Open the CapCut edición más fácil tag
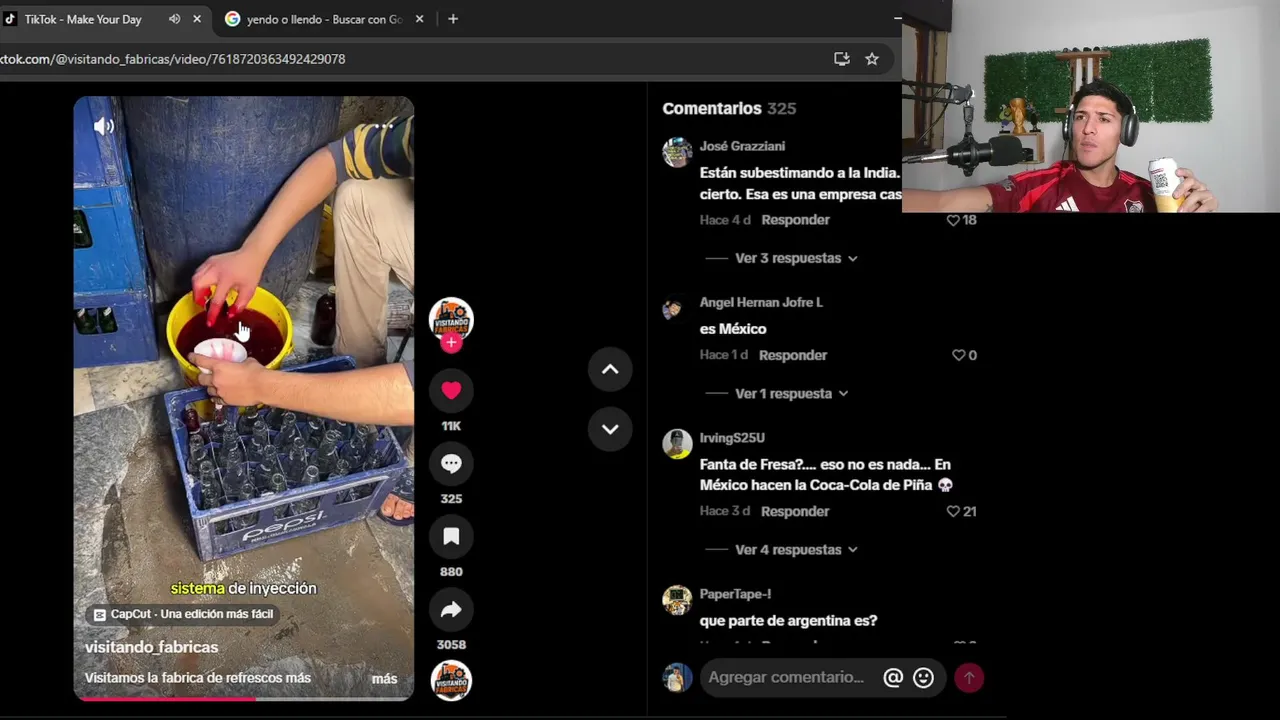 pos(183,614)
